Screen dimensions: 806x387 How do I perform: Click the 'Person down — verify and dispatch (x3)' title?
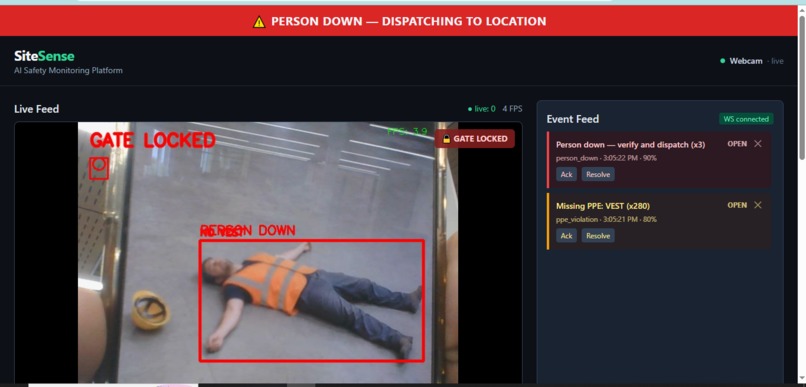point(631,145)
